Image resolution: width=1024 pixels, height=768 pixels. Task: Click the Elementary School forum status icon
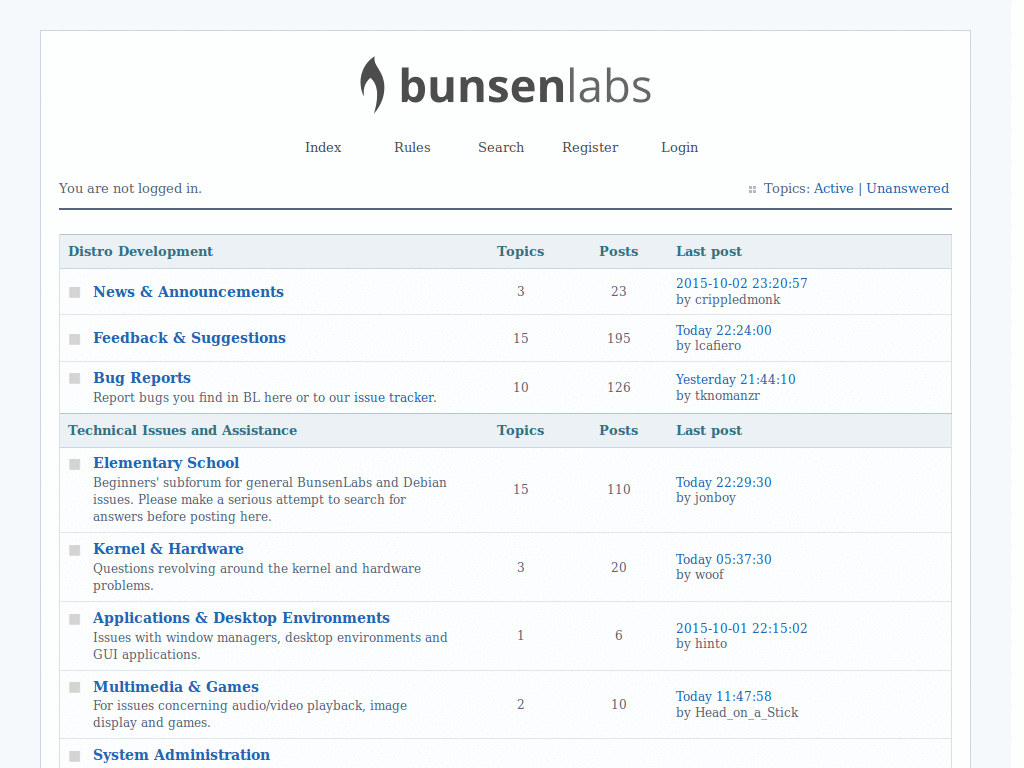tap(74, 463)
